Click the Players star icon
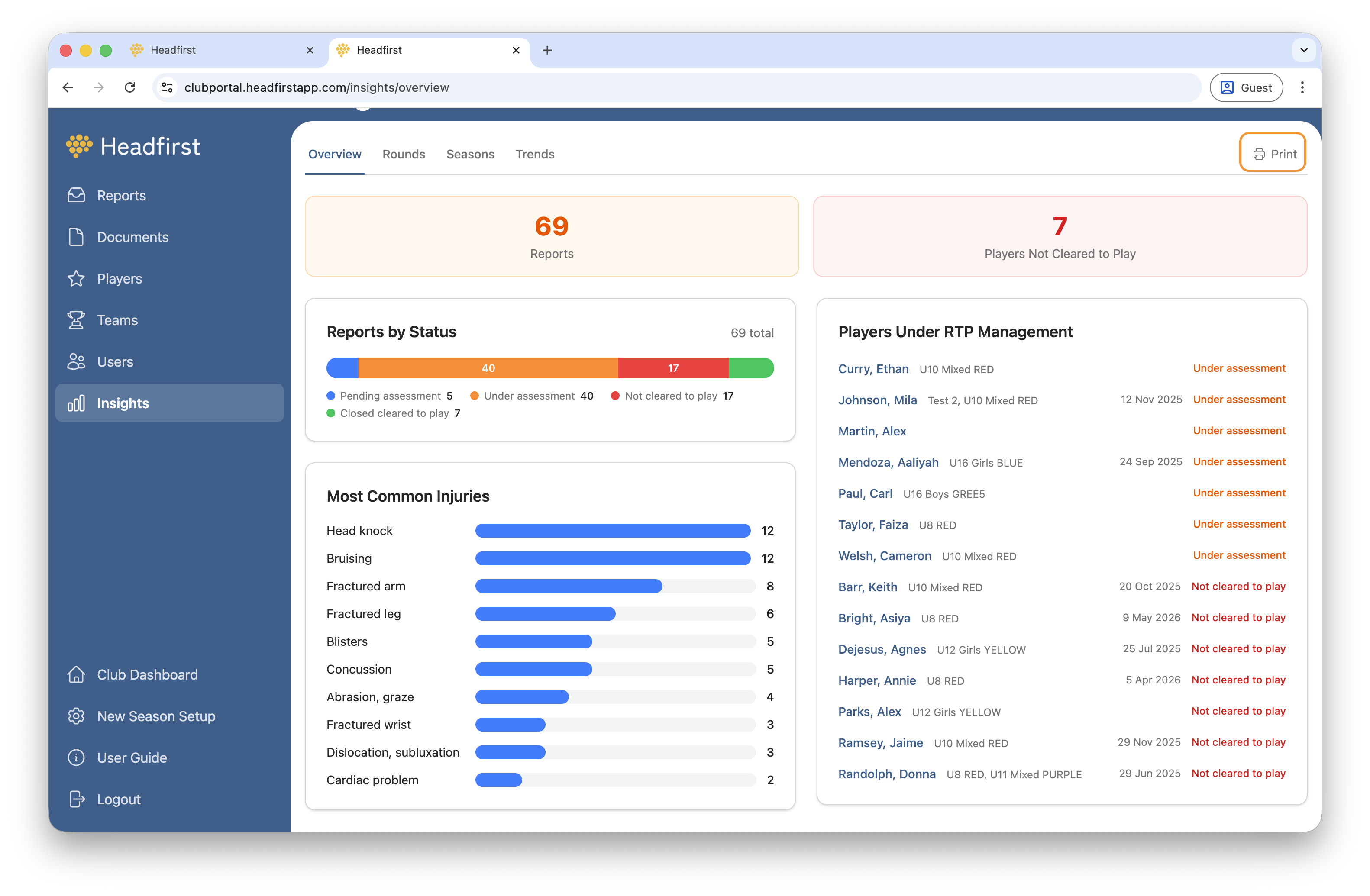Screen dimensions: 1370x896 click(76, 278)
